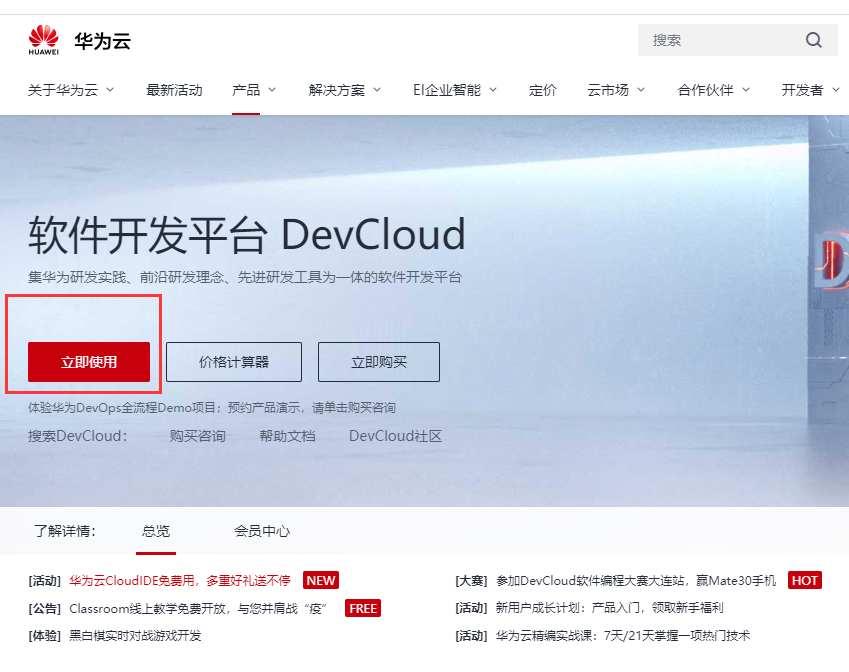The height and width of the screenshot is (672, 849).
Task: Expand the 产品 navigation dropdown
Action: point(253,90)
